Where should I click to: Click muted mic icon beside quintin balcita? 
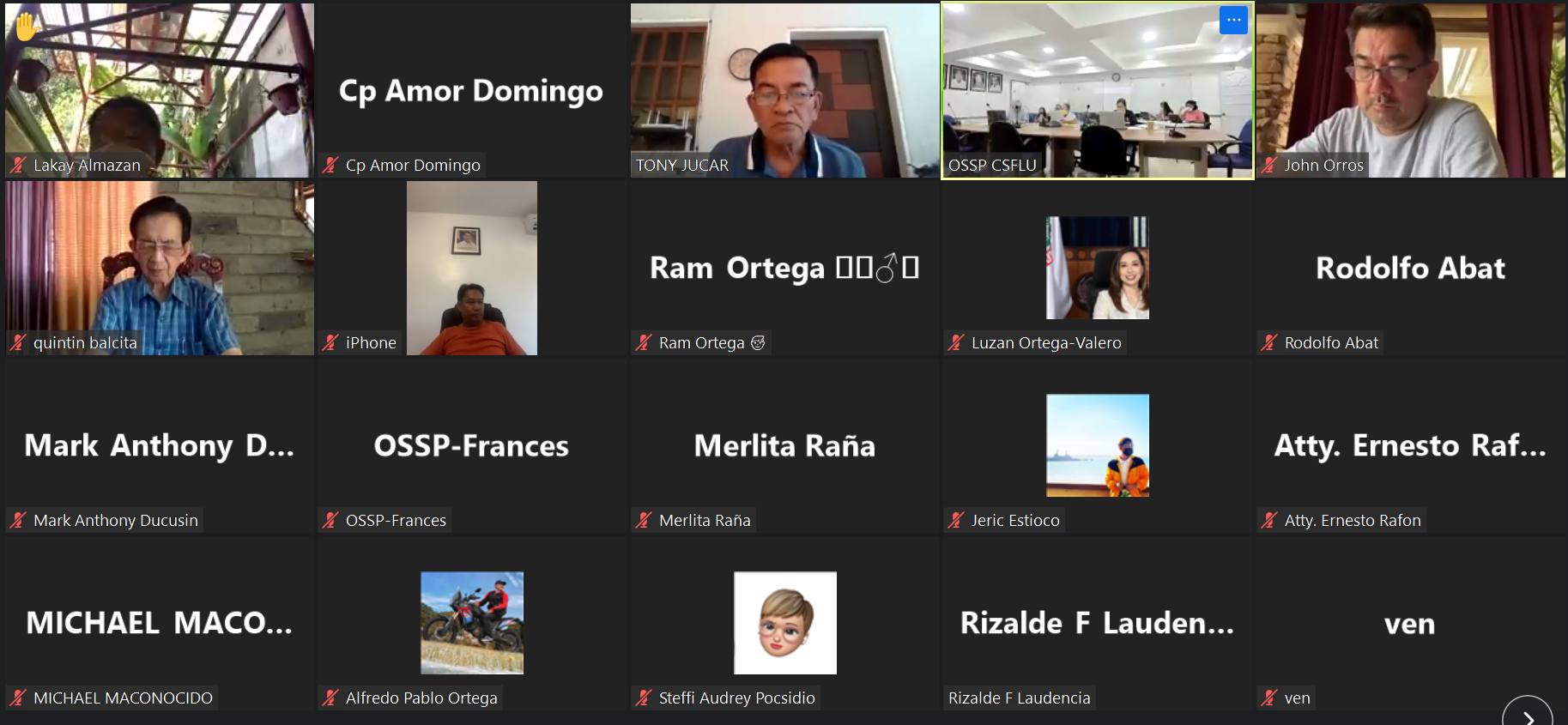tap(18, 342)
